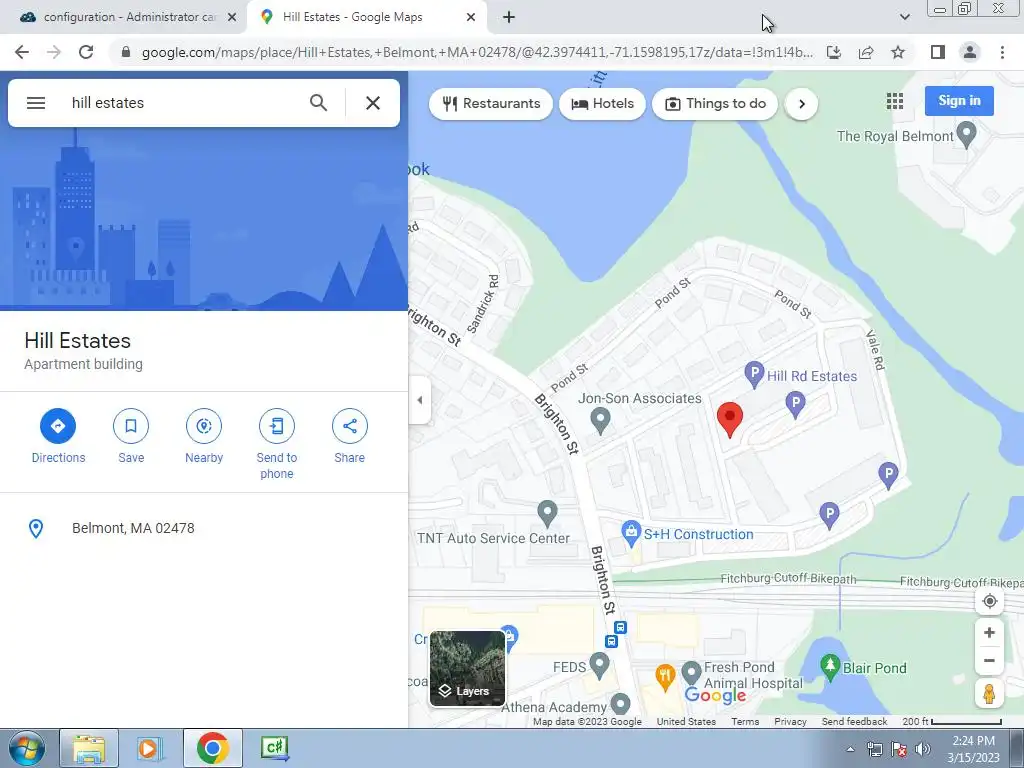Viewport: 1024px width, 768px height.
Task: Open the Layers satellite thumbnail
Action: click(467, 668)
